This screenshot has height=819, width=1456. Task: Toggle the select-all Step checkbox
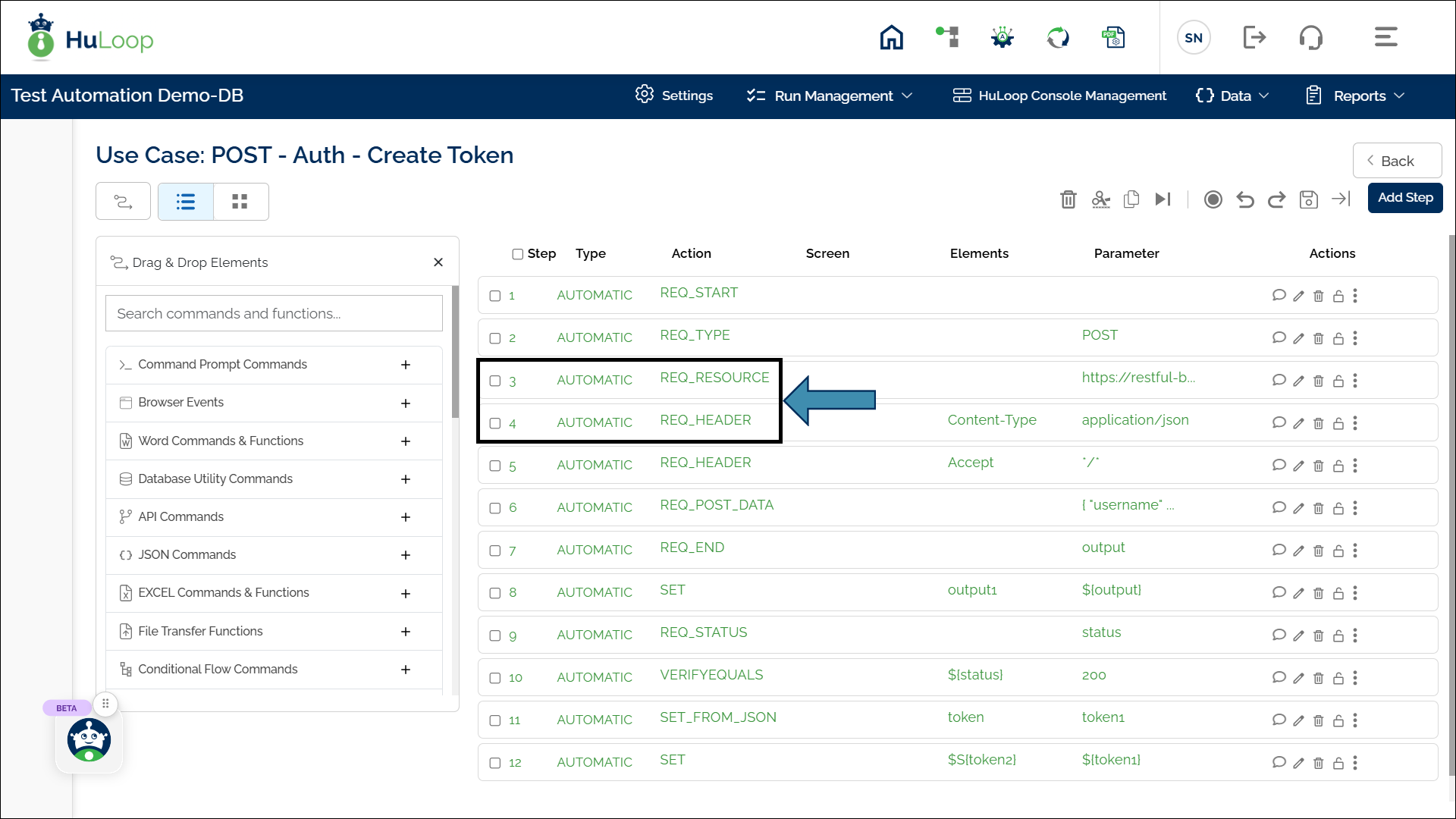(x=517, y=254)
